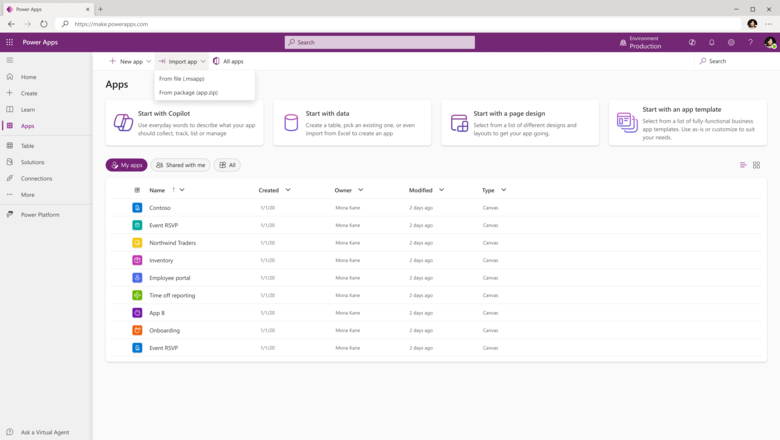This screenshot has width=780, height=440.
Task: Open the Modified column dropdown chevron
Action: 441,190
